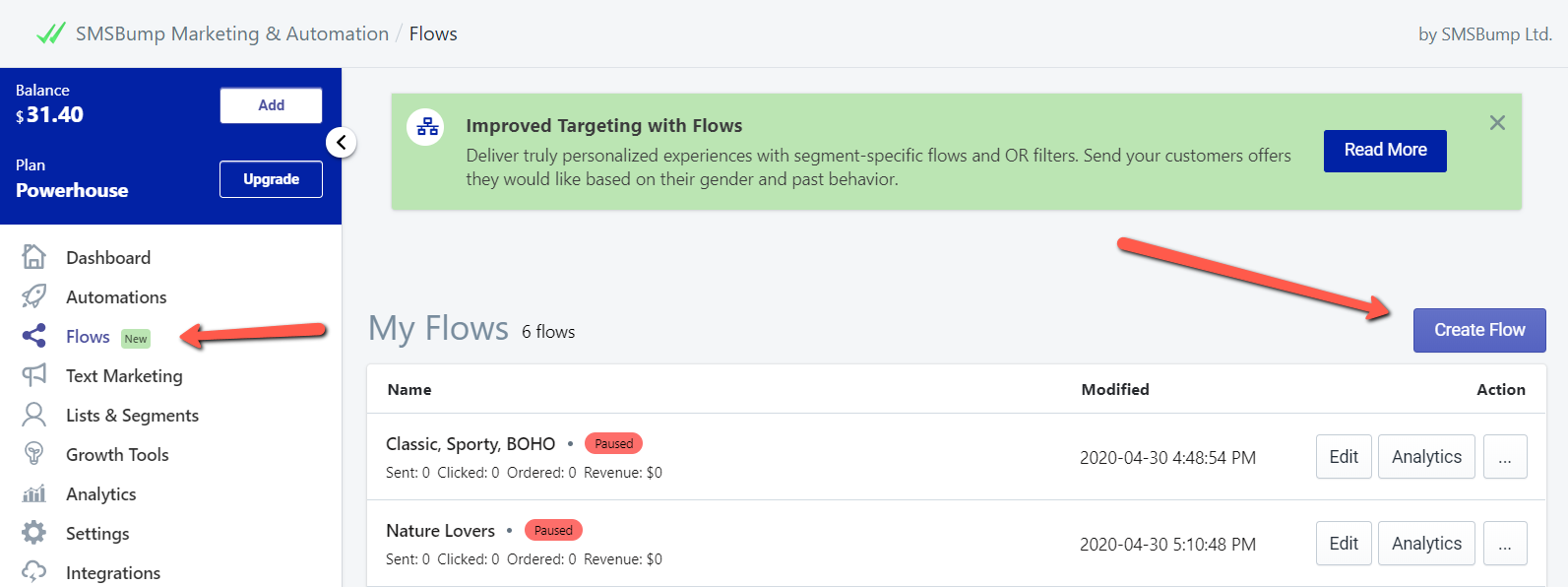Image resolution: width=1568 pixels, height=587 pixels.
Task: Open Analytics bar chart icon in sidebar
Action: tap(33, 493)
